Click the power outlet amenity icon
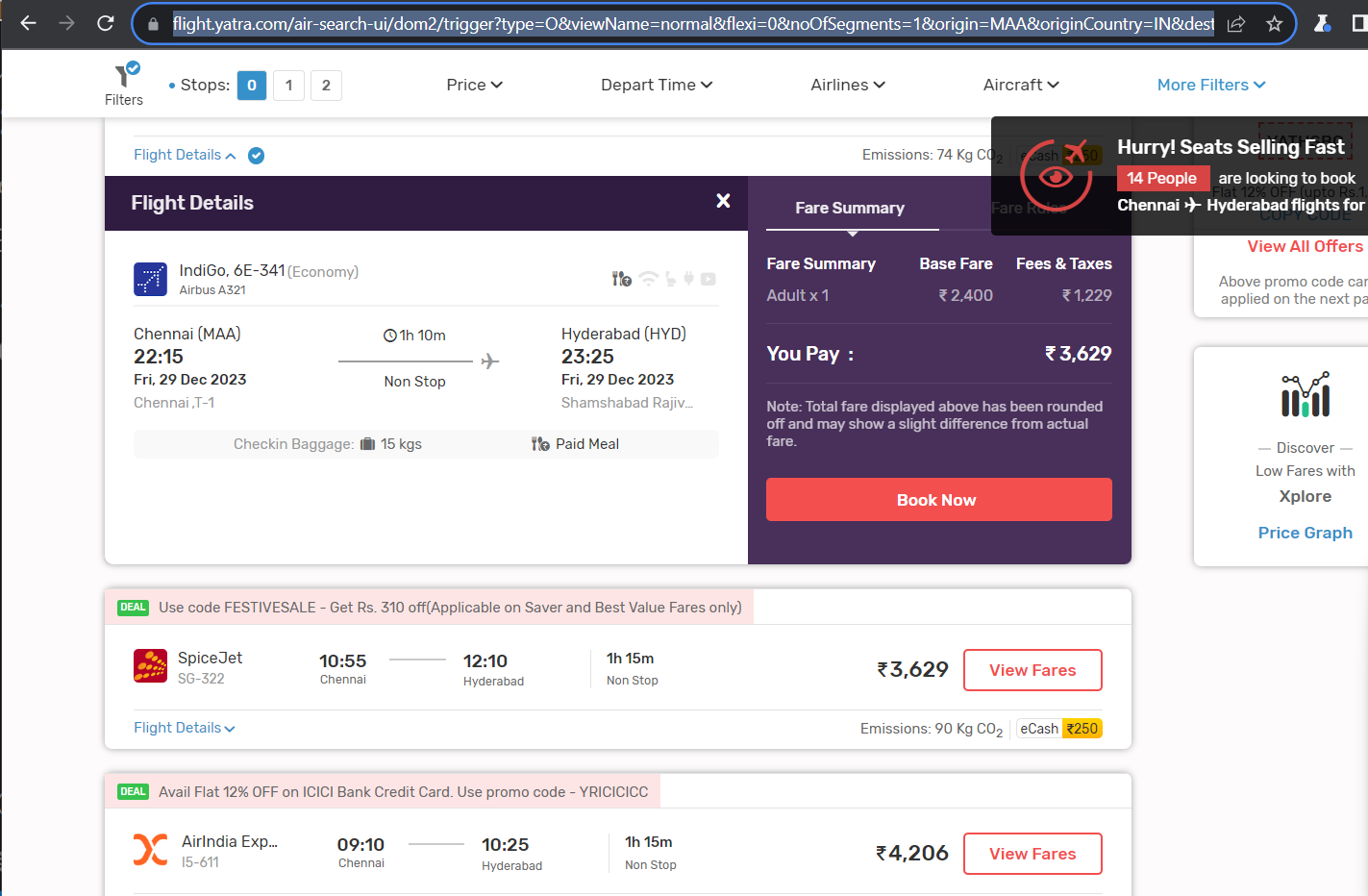Image resolution: width=1368 pixels, height=896 pixels. click(688, 279)
